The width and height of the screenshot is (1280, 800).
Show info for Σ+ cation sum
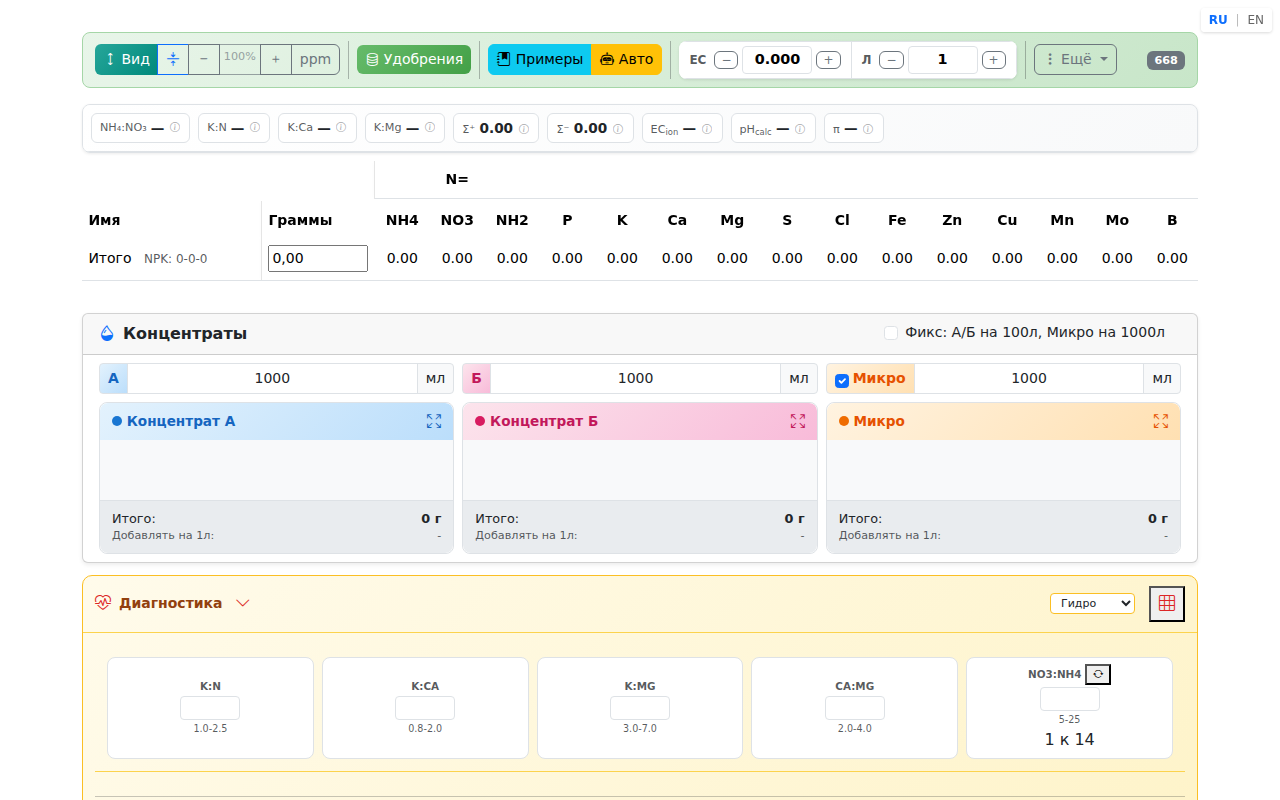[x=524, y=129]
